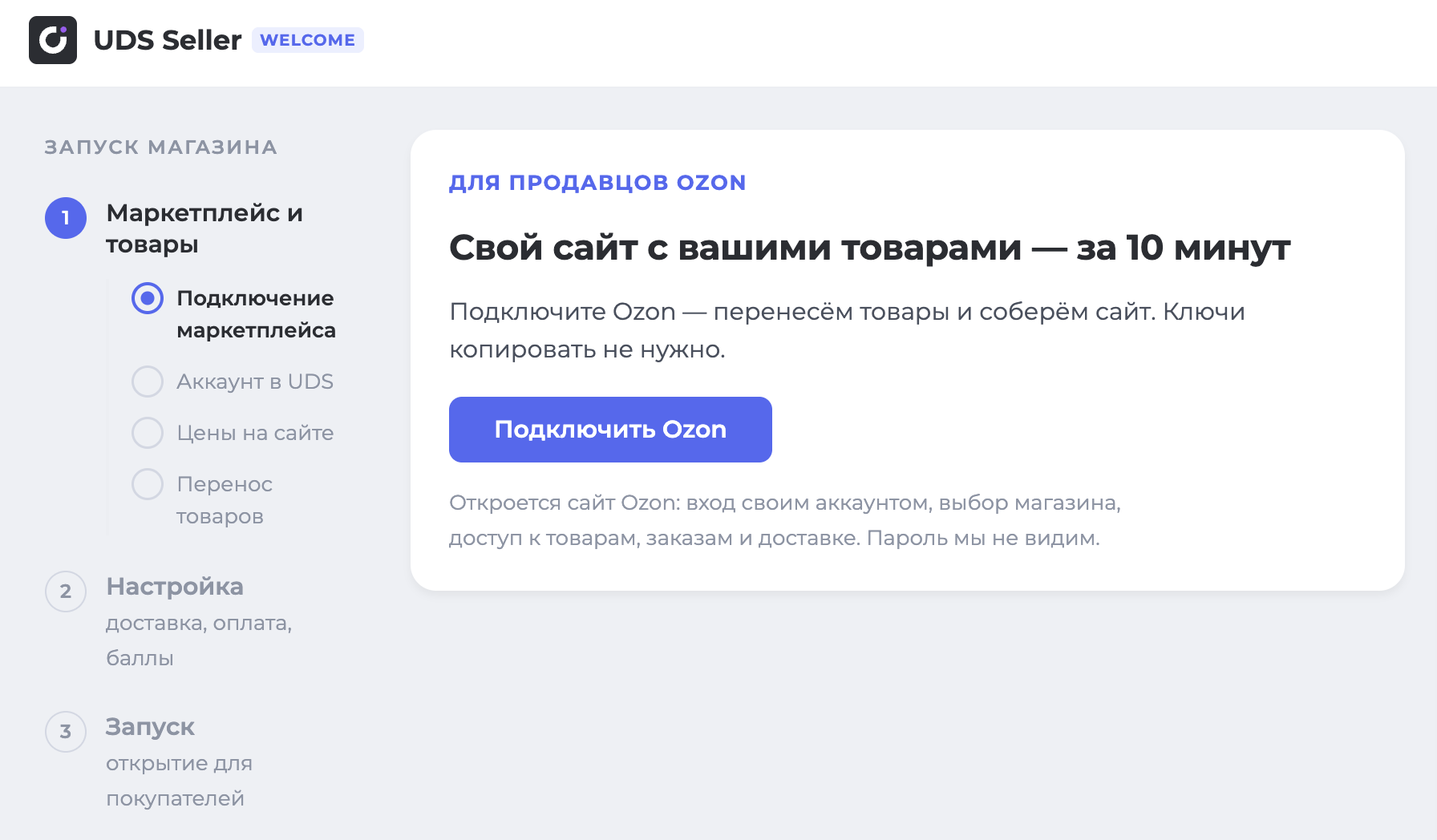Click the Подключить Ozon button

click(610, 430)
